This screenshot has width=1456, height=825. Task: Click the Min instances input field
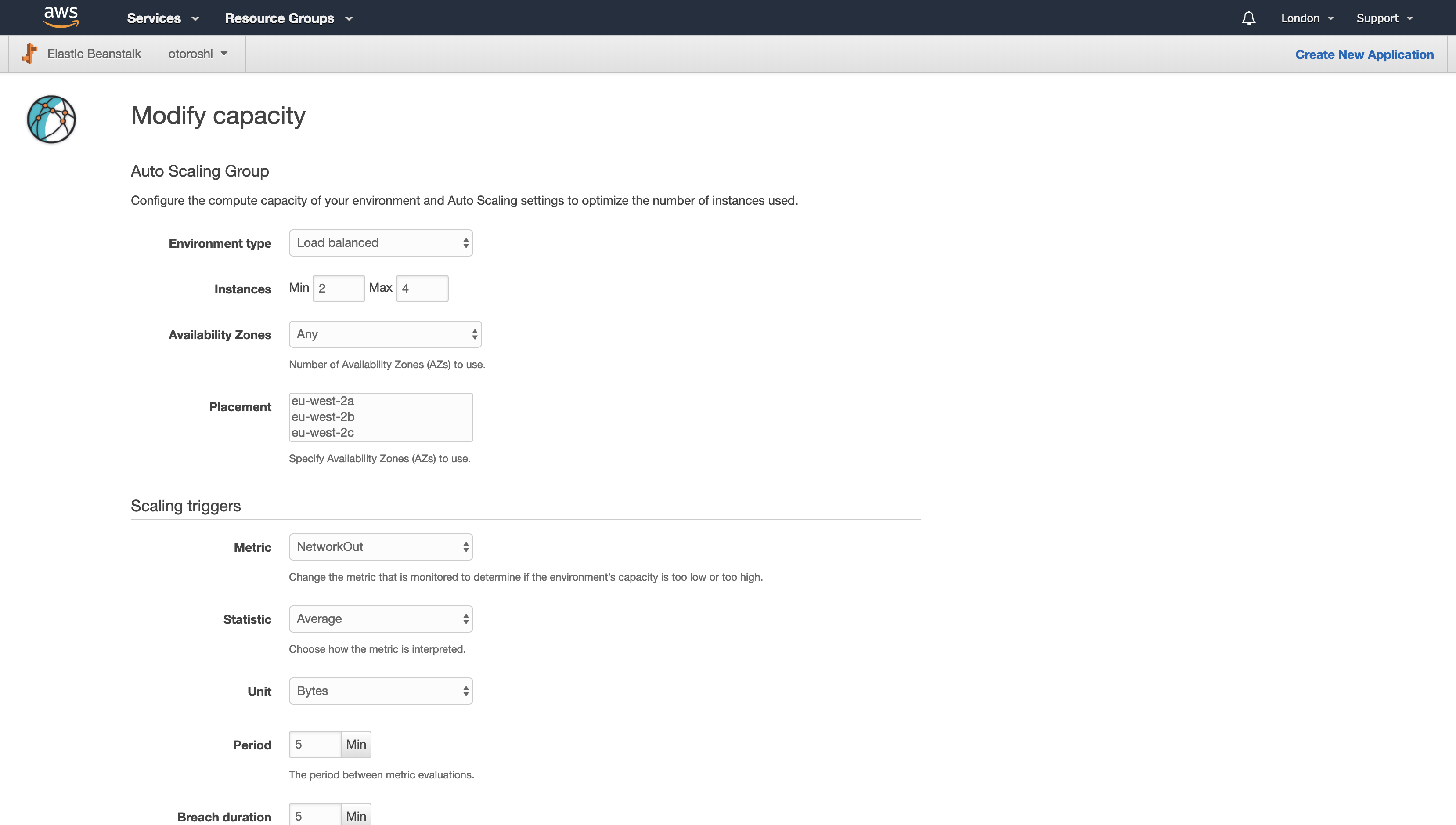[x=338, y=289]
